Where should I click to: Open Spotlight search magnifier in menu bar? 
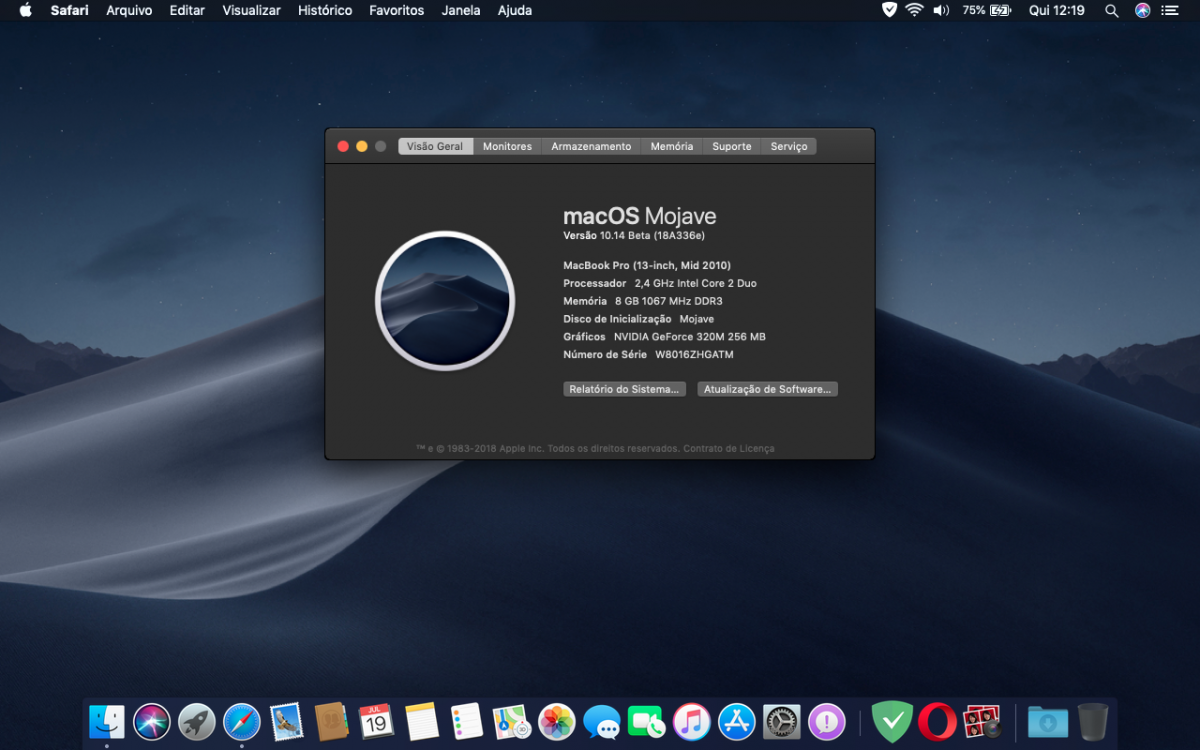[x=1112, y=10]
